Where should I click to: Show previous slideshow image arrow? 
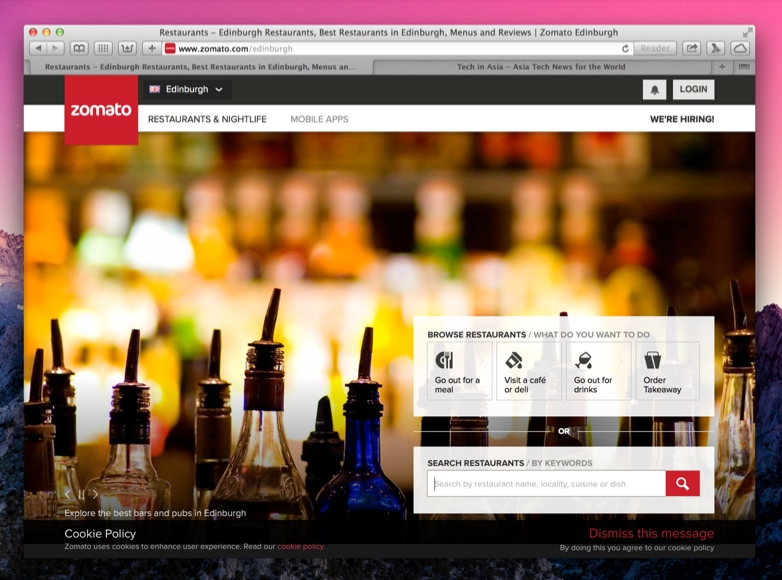[x=67, y=494]
